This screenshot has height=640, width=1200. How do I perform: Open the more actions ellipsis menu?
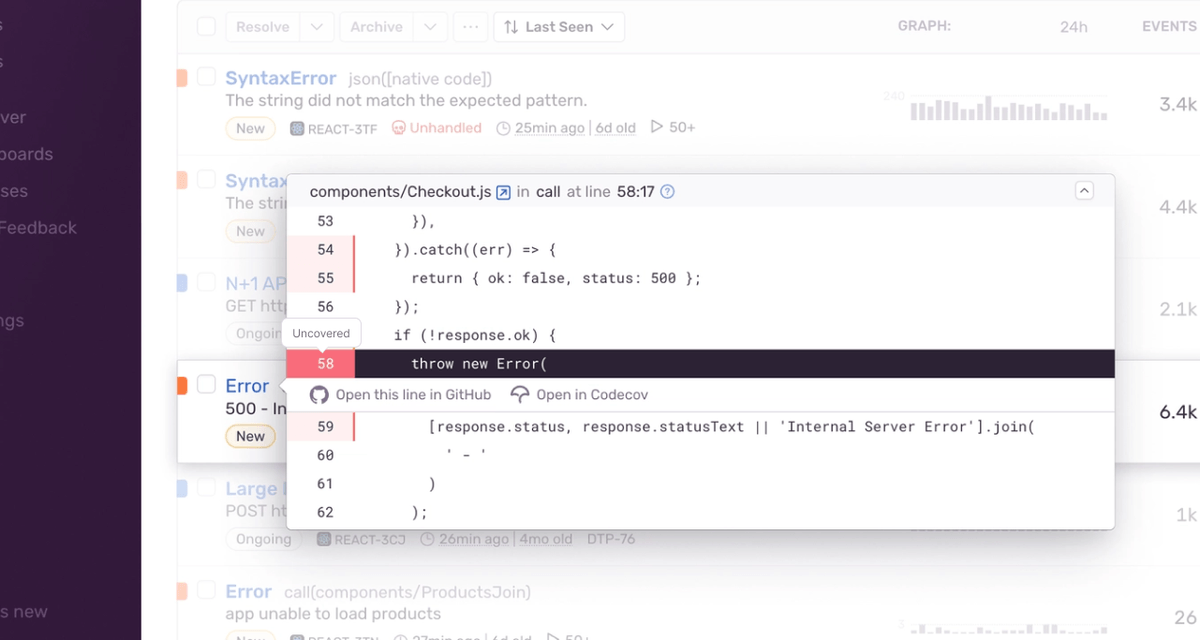(470, 26)
